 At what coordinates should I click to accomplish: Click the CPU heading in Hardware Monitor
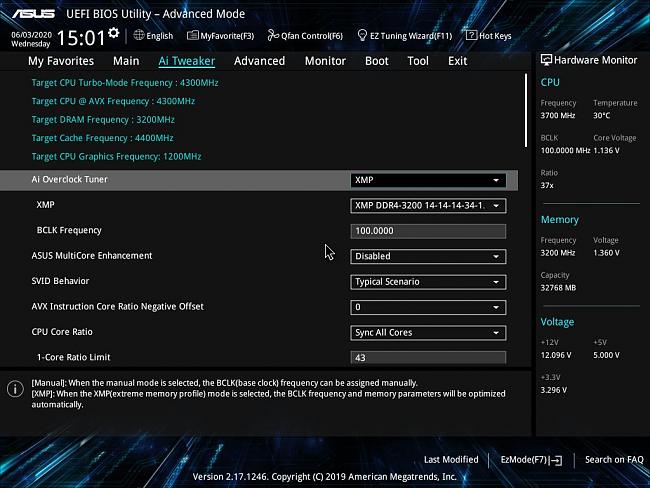550,83
